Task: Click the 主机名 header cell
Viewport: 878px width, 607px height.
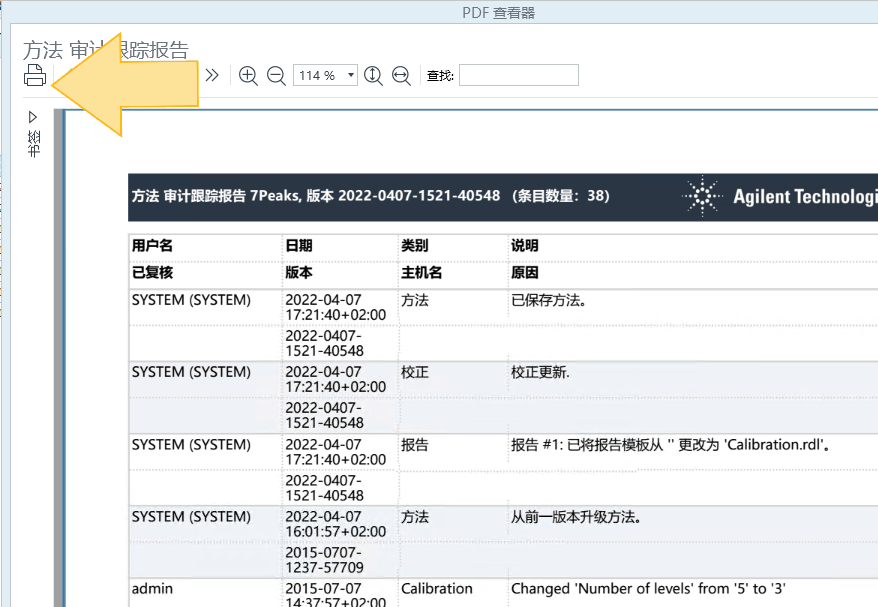Action: (x=422, y=273)
